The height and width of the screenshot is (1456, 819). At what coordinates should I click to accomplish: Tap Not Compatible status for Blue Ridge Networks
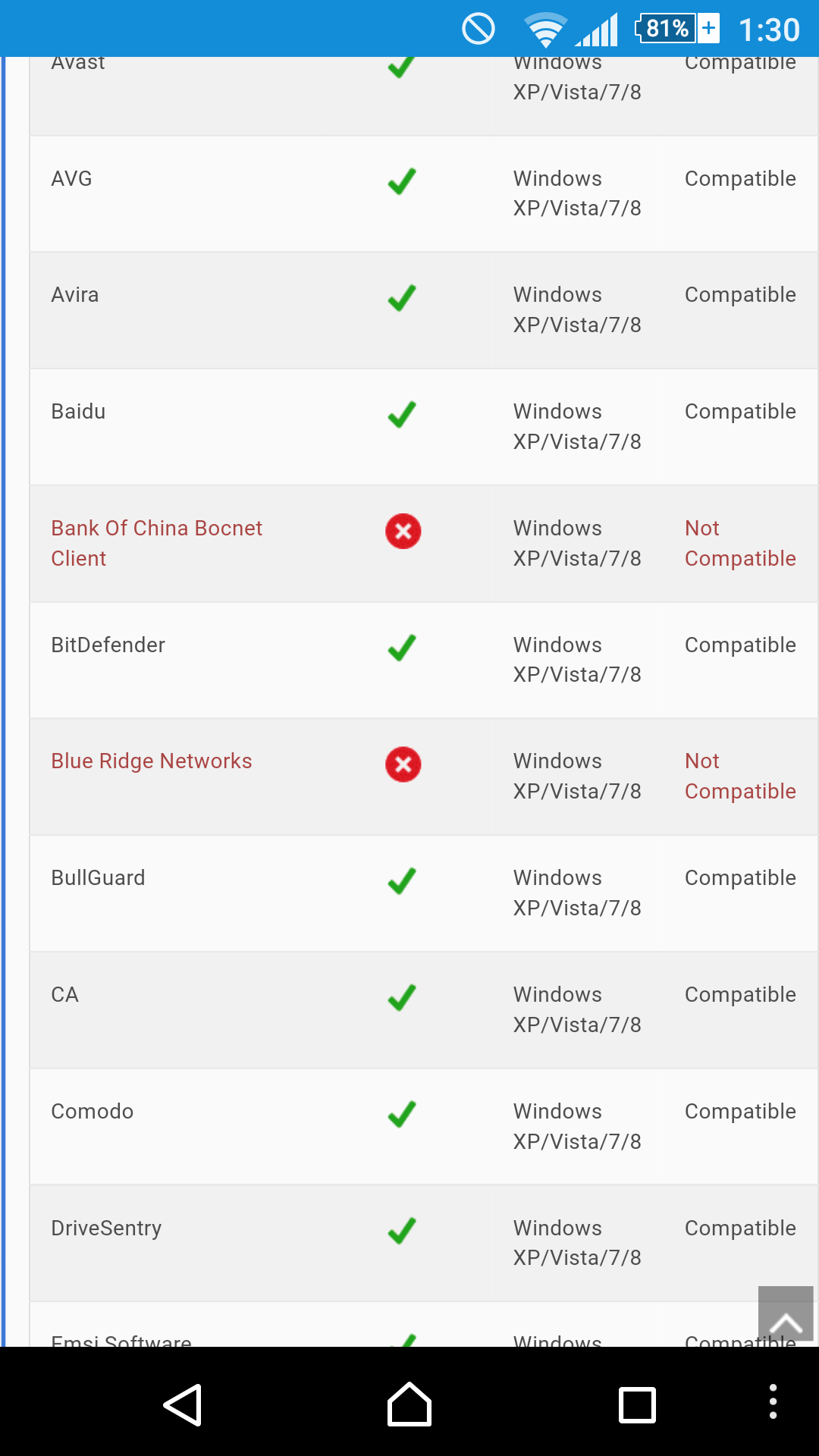(x=739, y=776)
